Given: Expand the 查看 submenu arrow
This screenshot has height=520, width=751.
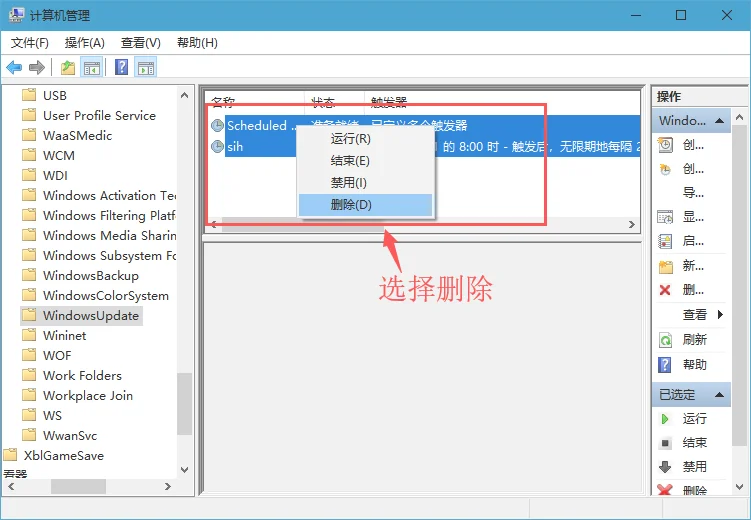Looking at the screenshot, I should 720,315.
